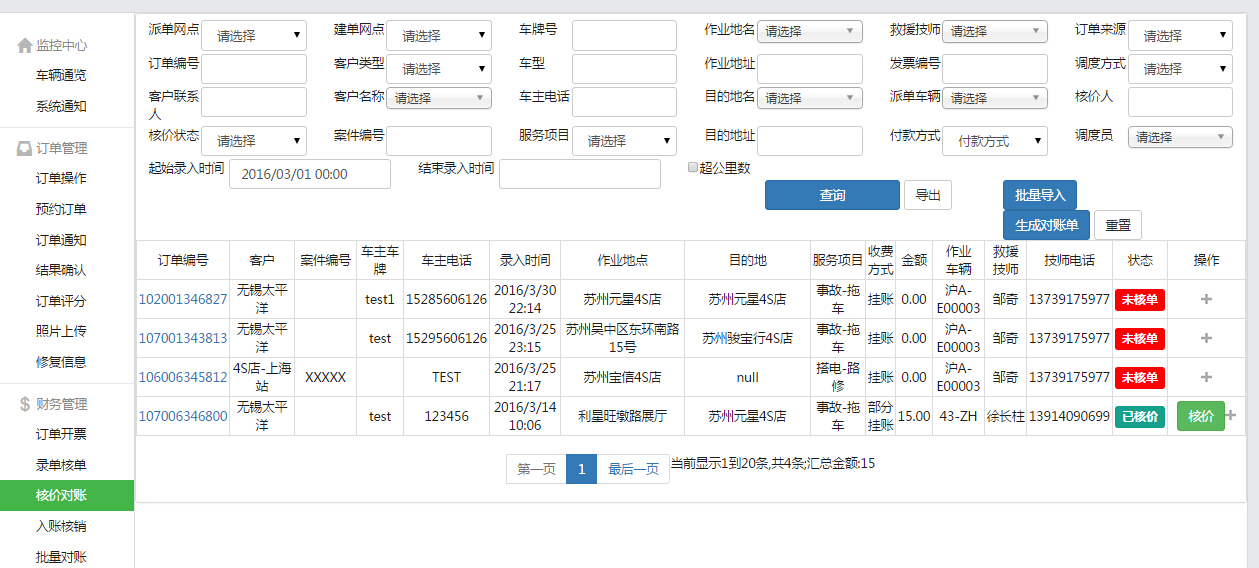Click the dollar icon beside 财务管理

pos(24,404)
